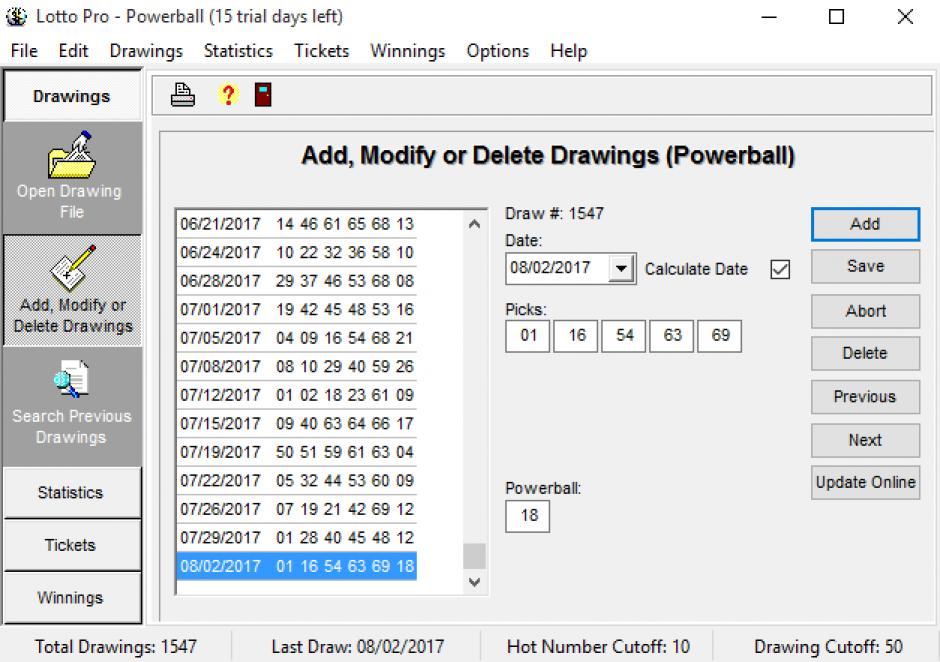Click the Powerball field containing 18
940x662 pixels.
(528, 516)
